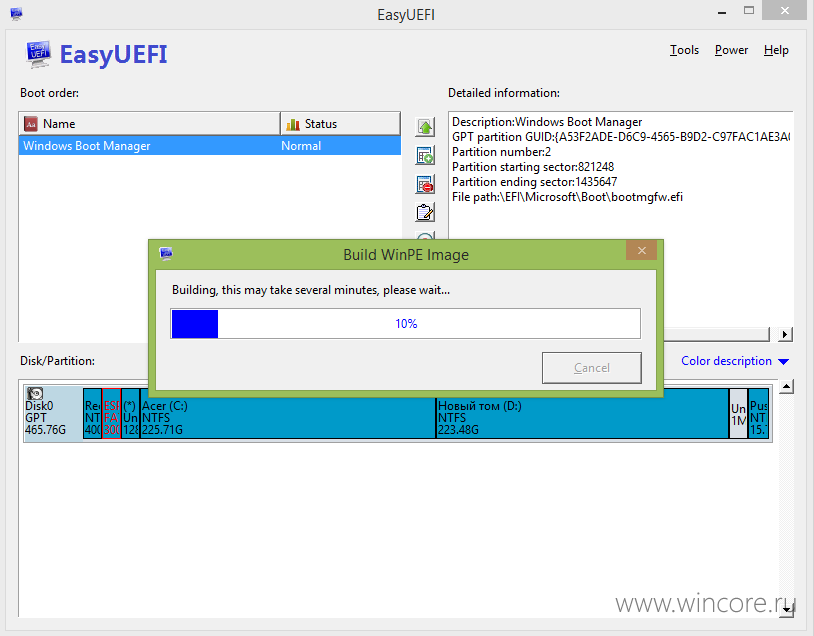The image size is (814, 636).
Task: Expand the Color description dropdown
Action: coord(735,361)
